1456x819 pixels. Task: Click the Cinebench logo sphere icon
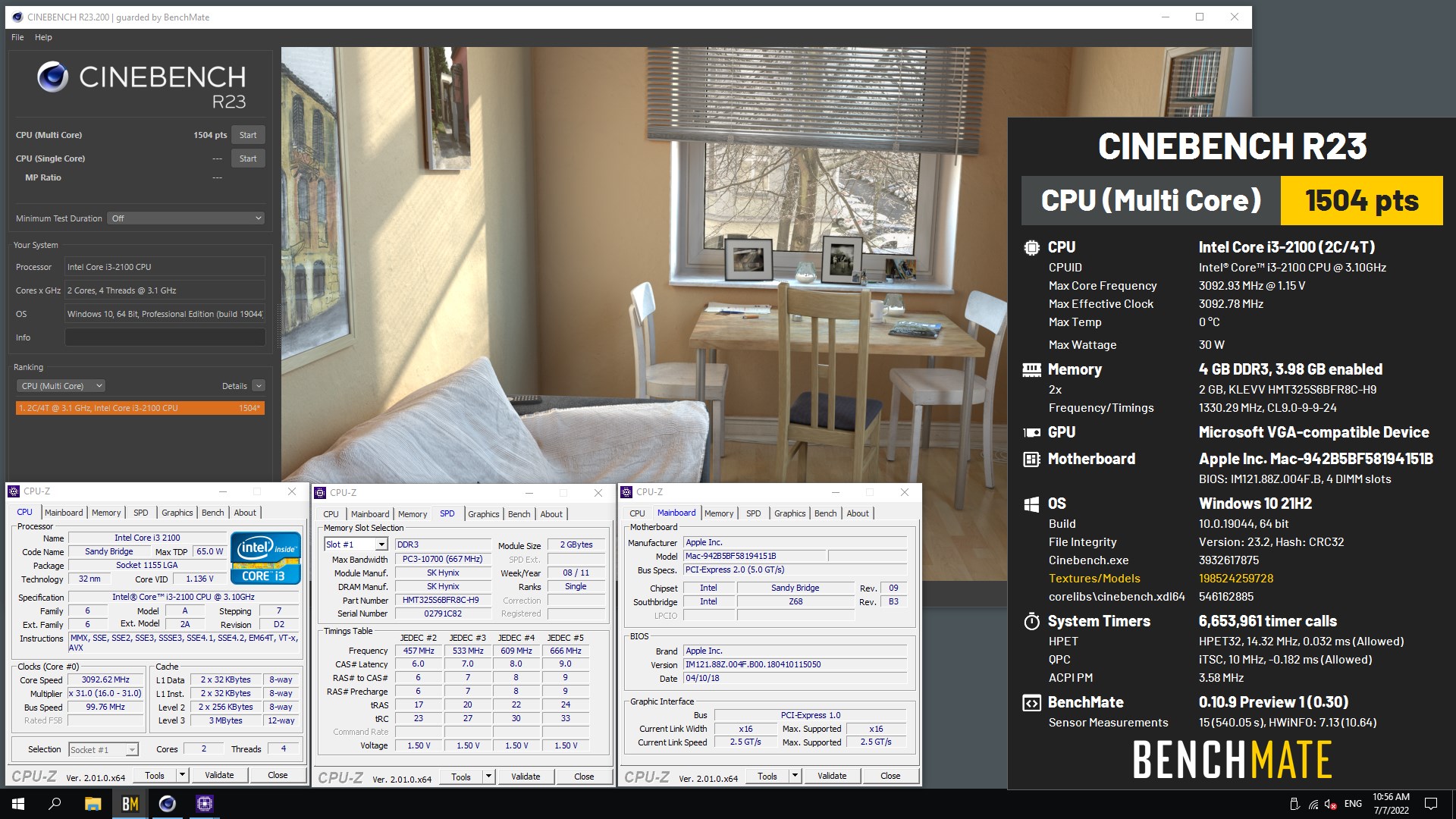coord(53,77)
